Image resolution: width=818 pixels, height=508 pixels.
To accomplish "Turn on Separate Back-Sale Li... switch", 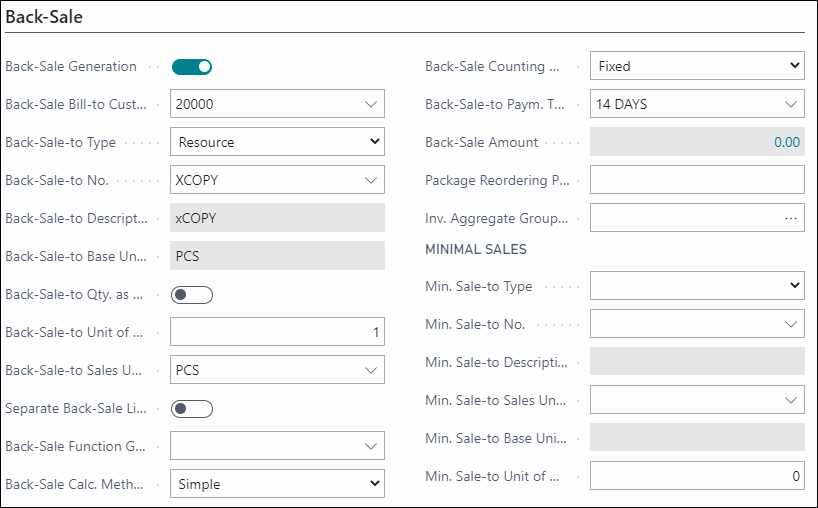I will [x=192, y=409].
